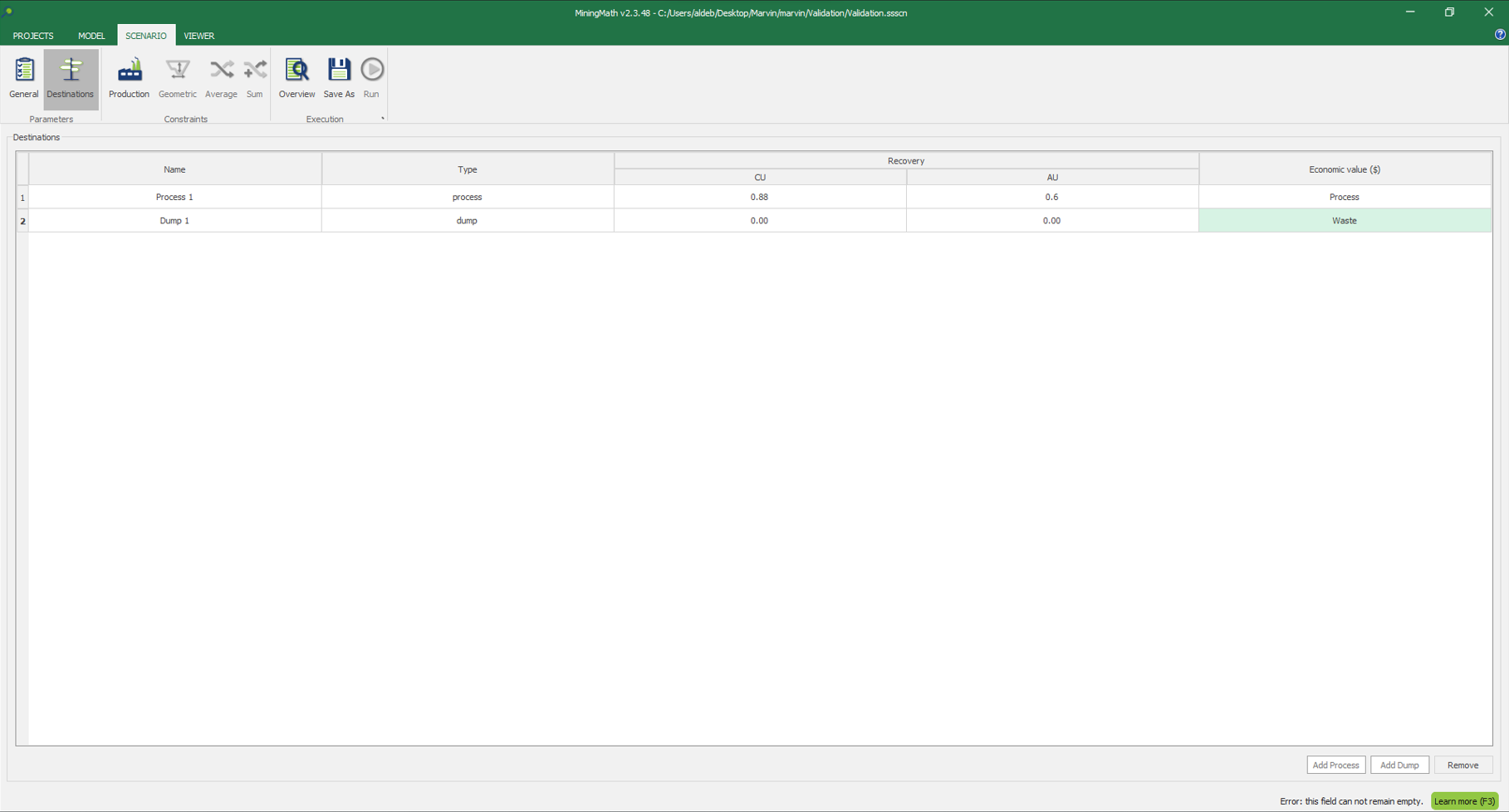Switch to the PROJECTS tab
1509x812 pixels.
(x=33, y=36)
